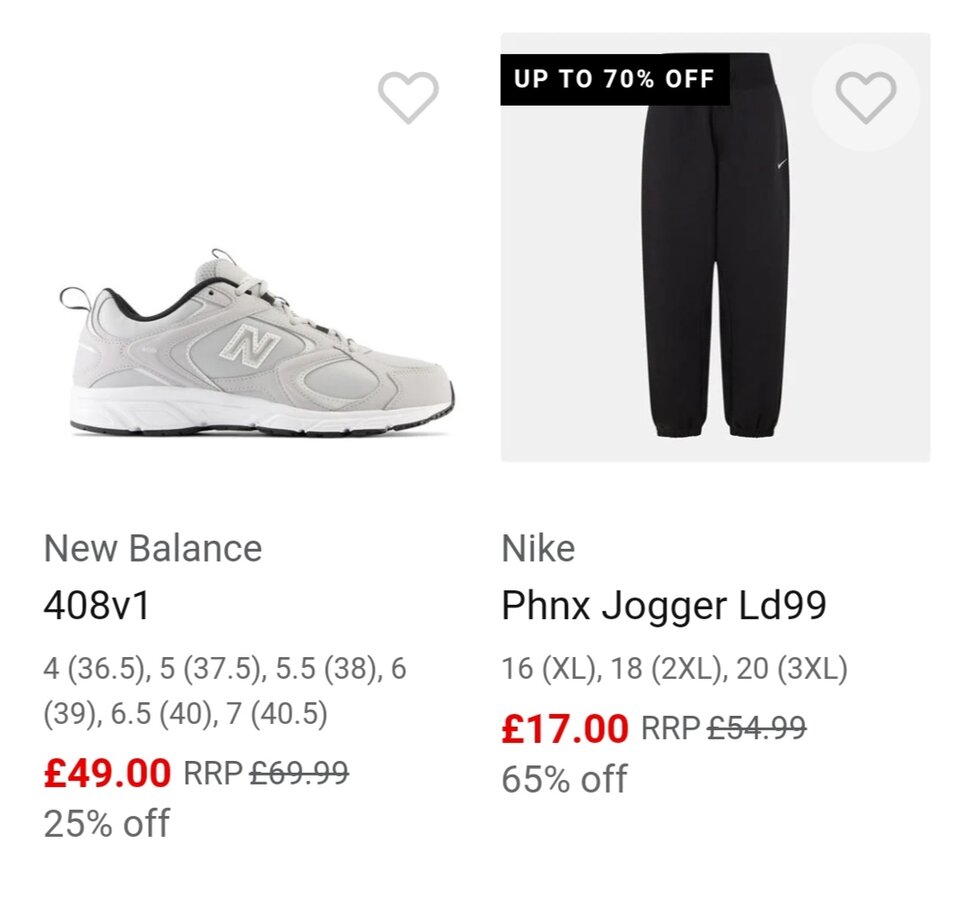Open Phnx Jogger Ld99 product title

[x=664, y=606]
